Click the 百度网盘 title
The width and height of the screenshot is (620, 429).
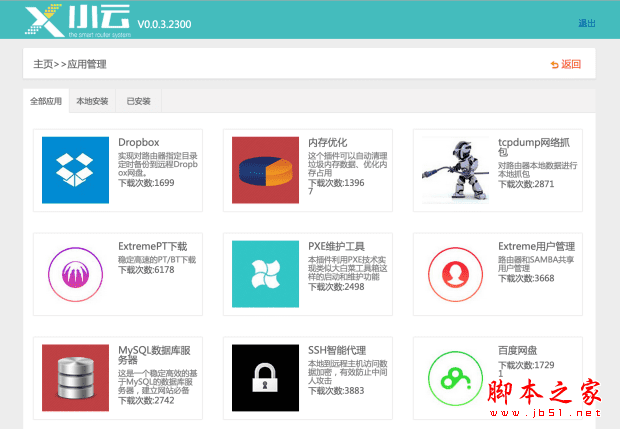point(518,350)
